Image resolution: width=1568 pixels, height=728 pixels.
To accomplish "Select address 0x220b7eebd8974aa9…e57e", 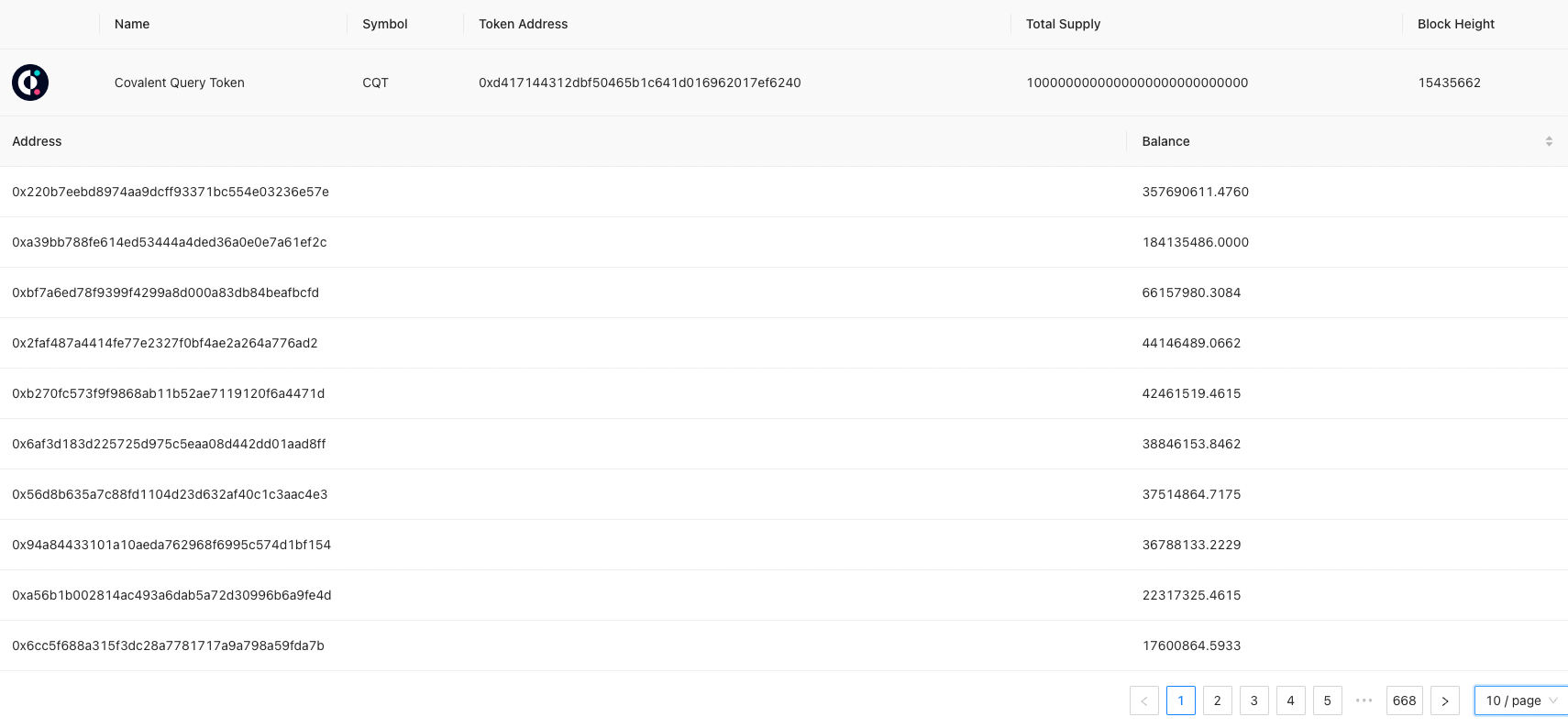I will point(171,192).
